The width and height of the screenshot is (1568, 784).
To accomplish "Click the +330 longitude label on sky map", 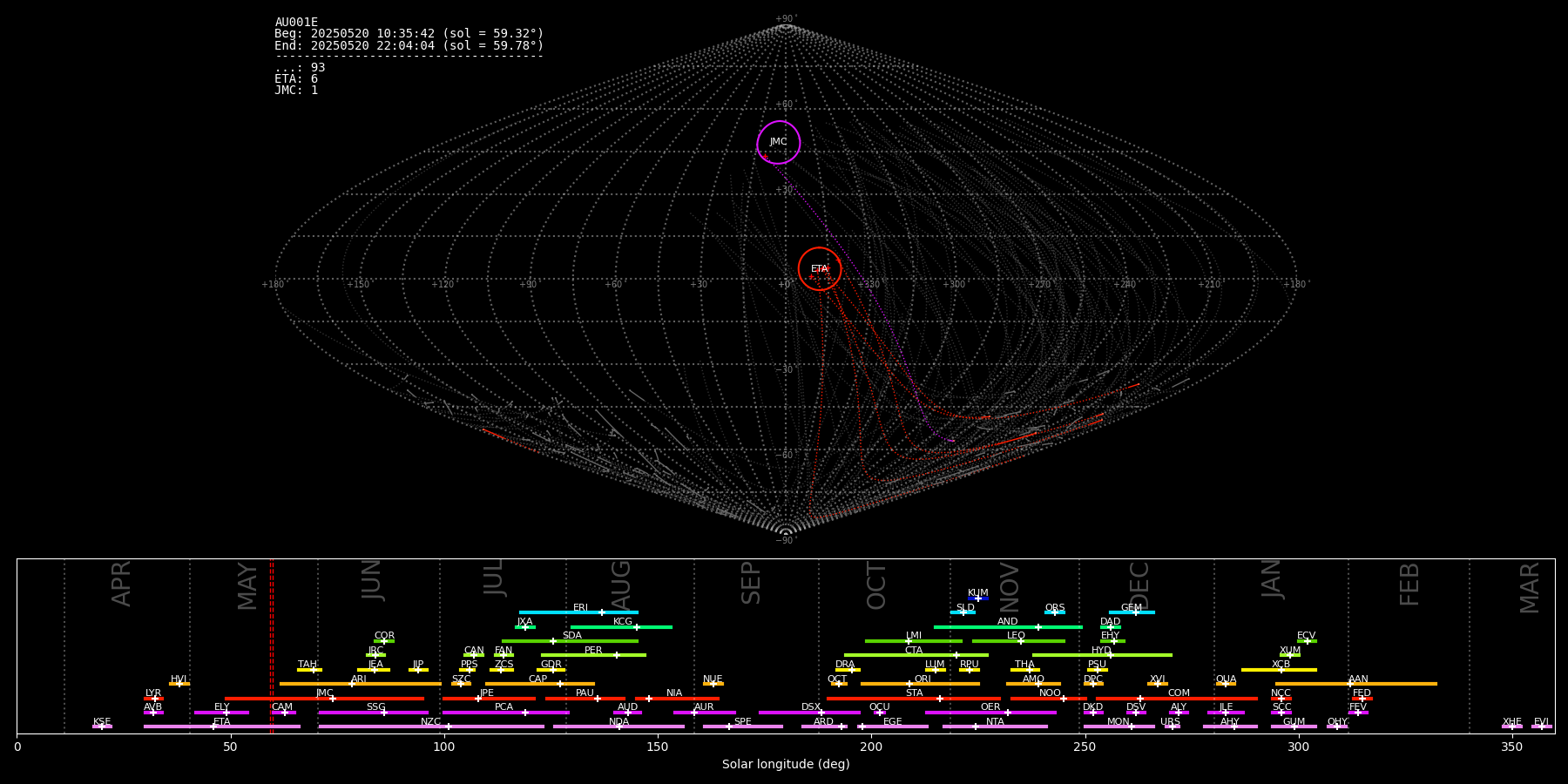I will [868, 285].
